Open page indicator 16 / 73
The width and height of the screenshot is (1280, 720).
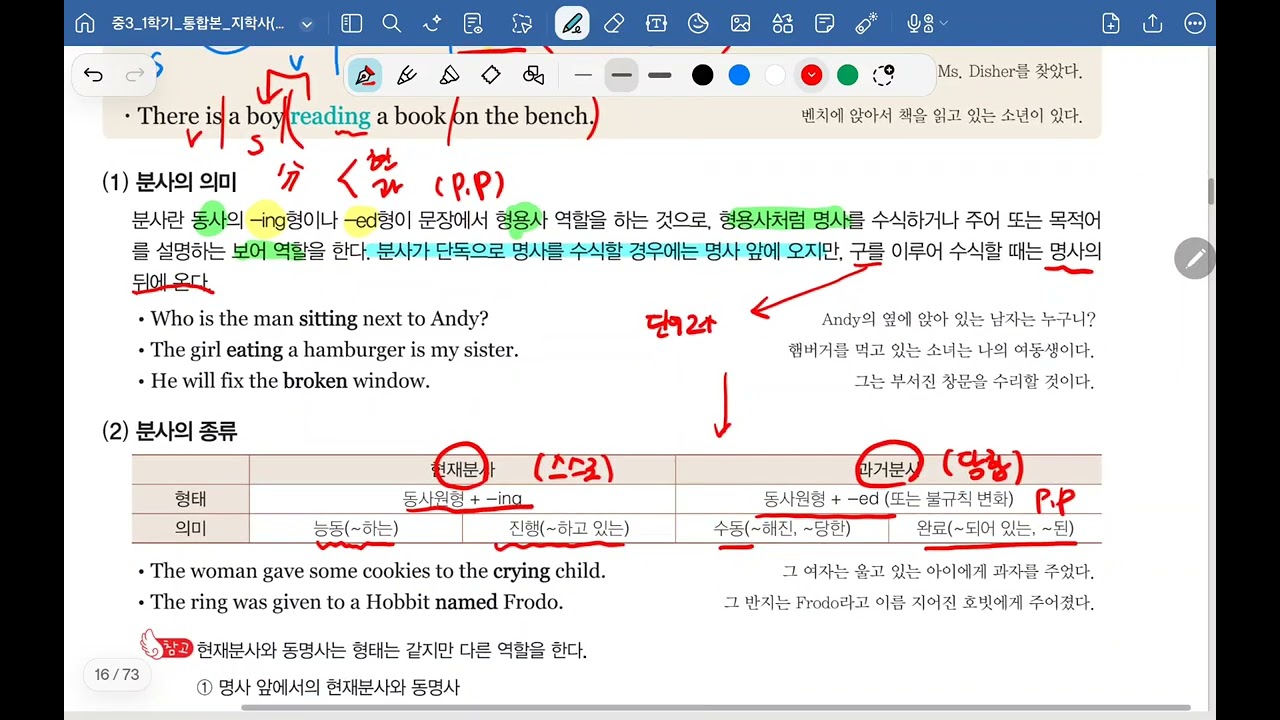[x=117, y=675]
